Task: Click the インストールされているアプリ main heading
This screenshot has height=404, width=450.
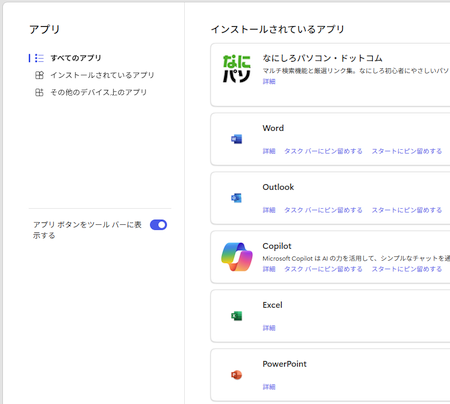Action: (277, 29)
